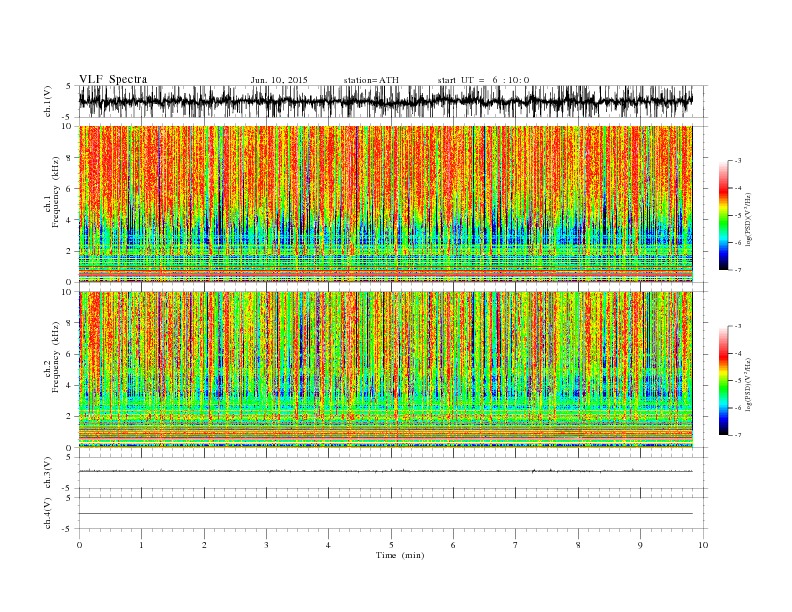Click the ch.2 spectrogram panel

click(385, 370)
